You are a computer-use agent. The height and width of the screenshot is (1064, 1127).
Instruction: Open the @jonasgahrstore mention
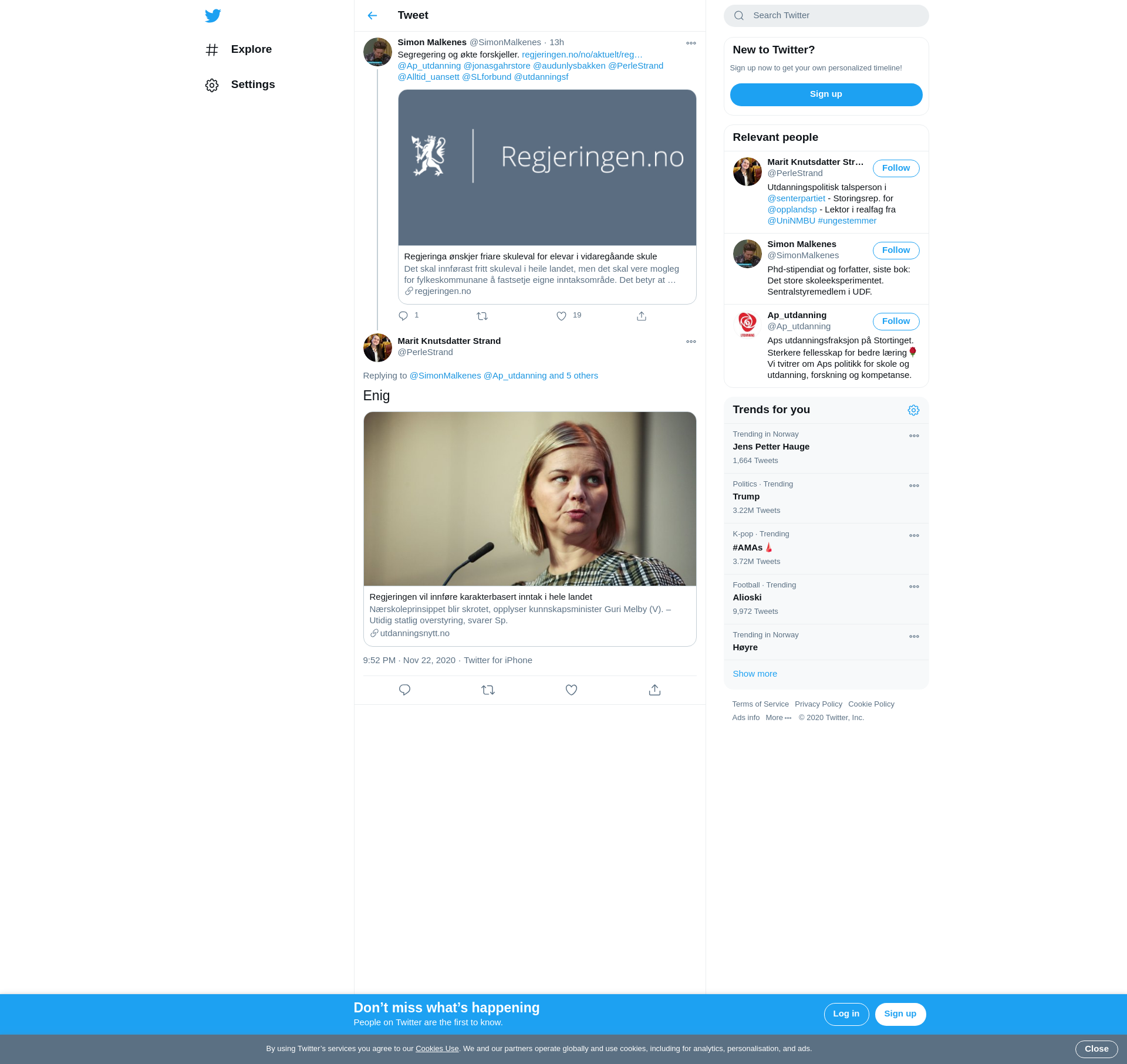[x=497, y=66]
